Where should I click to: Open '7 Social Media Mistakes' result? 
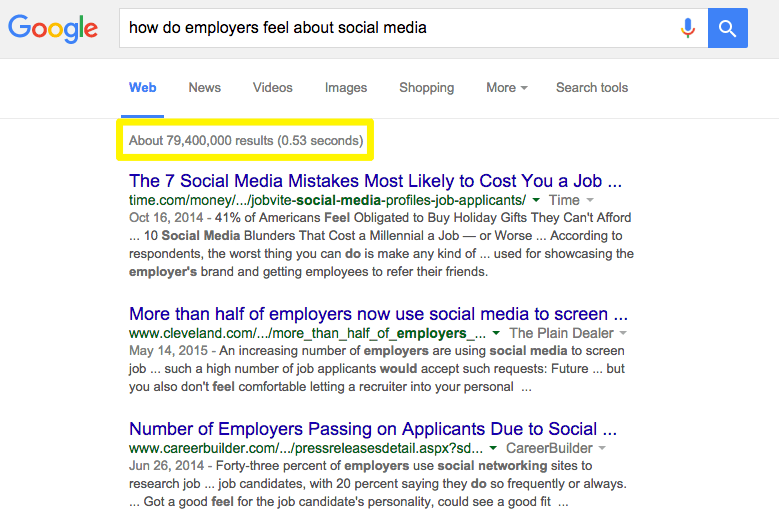point(375,181)
